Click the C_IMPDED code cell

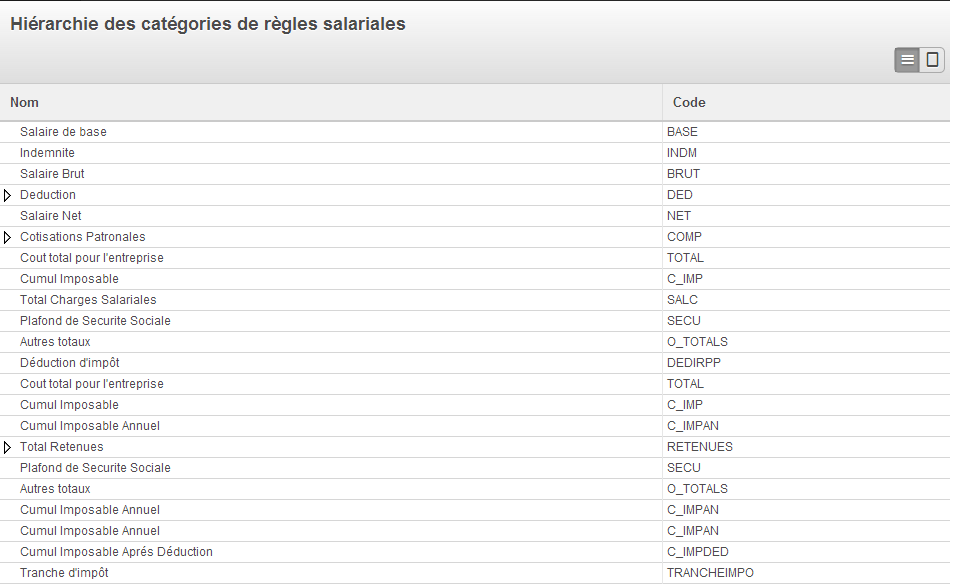coord(697,552)
